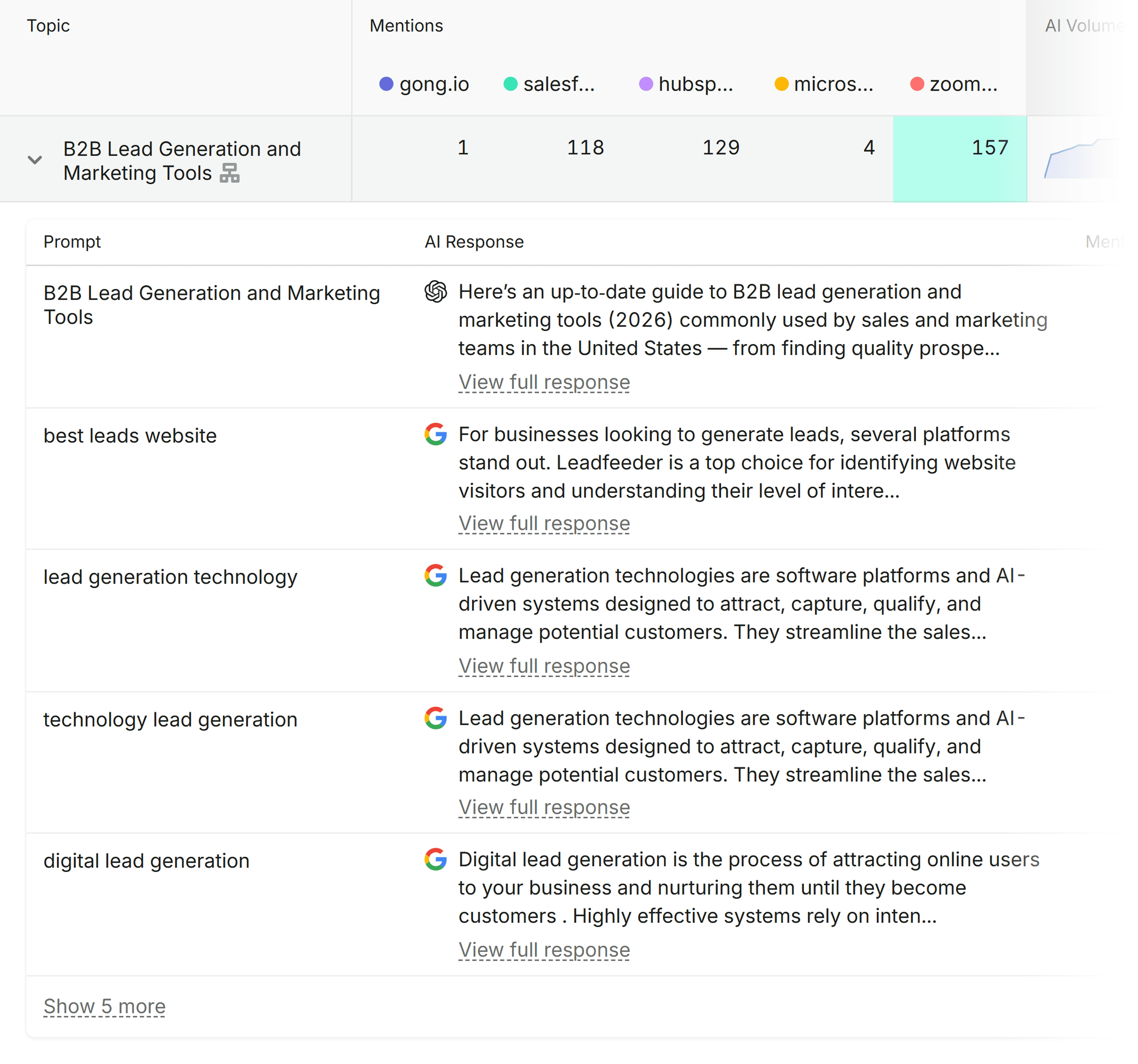Click the micros... yellow legend dot
Image resolution: width=1138 pixels, height=1064 pixels.
pyautogui.click(x=782, y=84)
